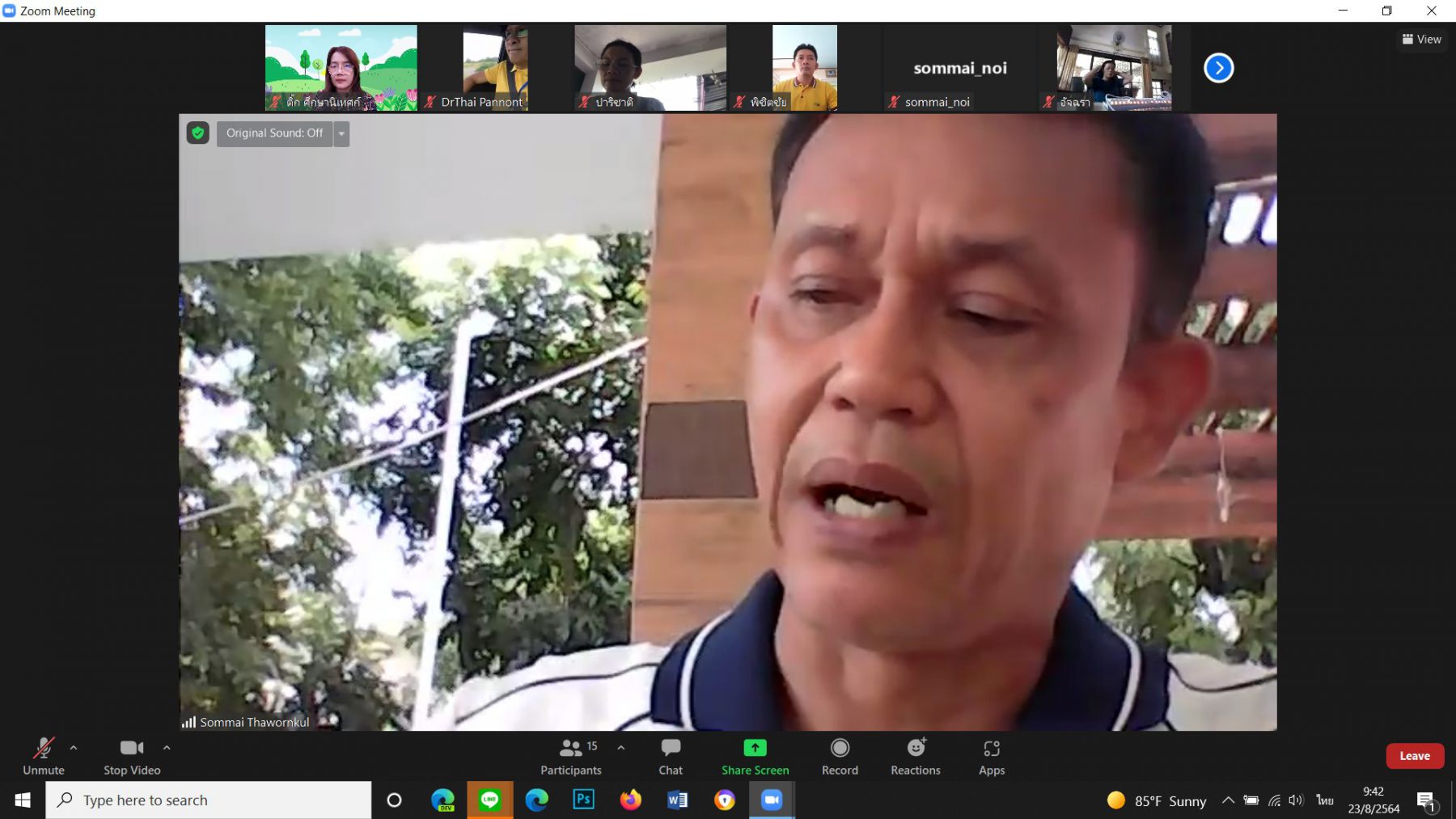Click the green encryption shield icon
Viewport: 1456px width, 819px height.
[197, 133]
